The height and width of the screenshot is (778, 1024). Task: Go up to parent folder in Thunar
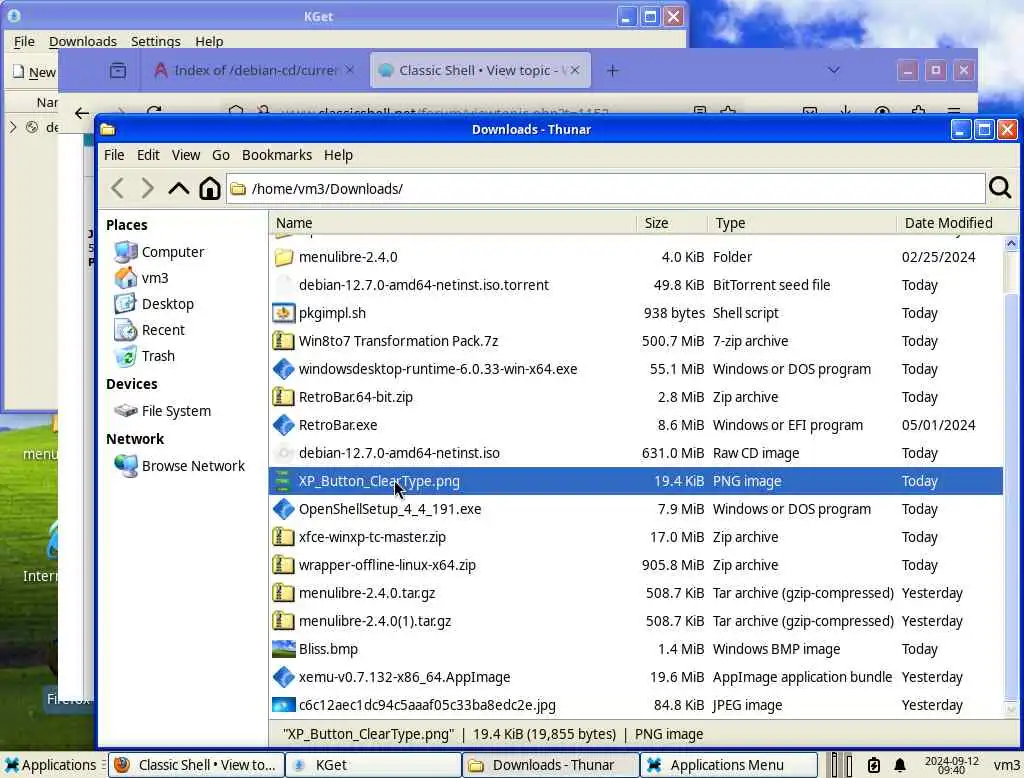pos(178,189)
